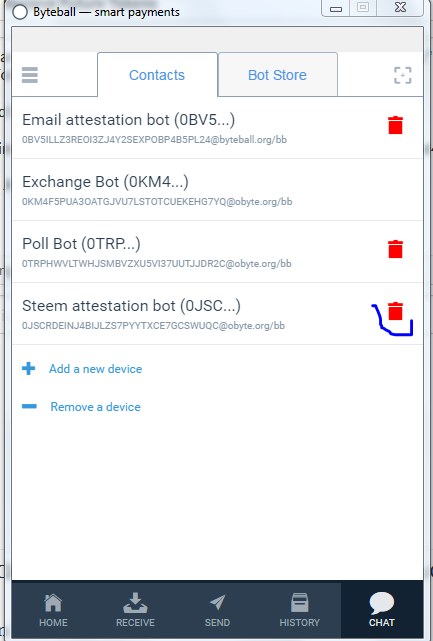Image resolution: width=433 pixels, height=641 pixels.
Task: Remove Steem attestation bot via trash icon
Action: coord(395,311)
